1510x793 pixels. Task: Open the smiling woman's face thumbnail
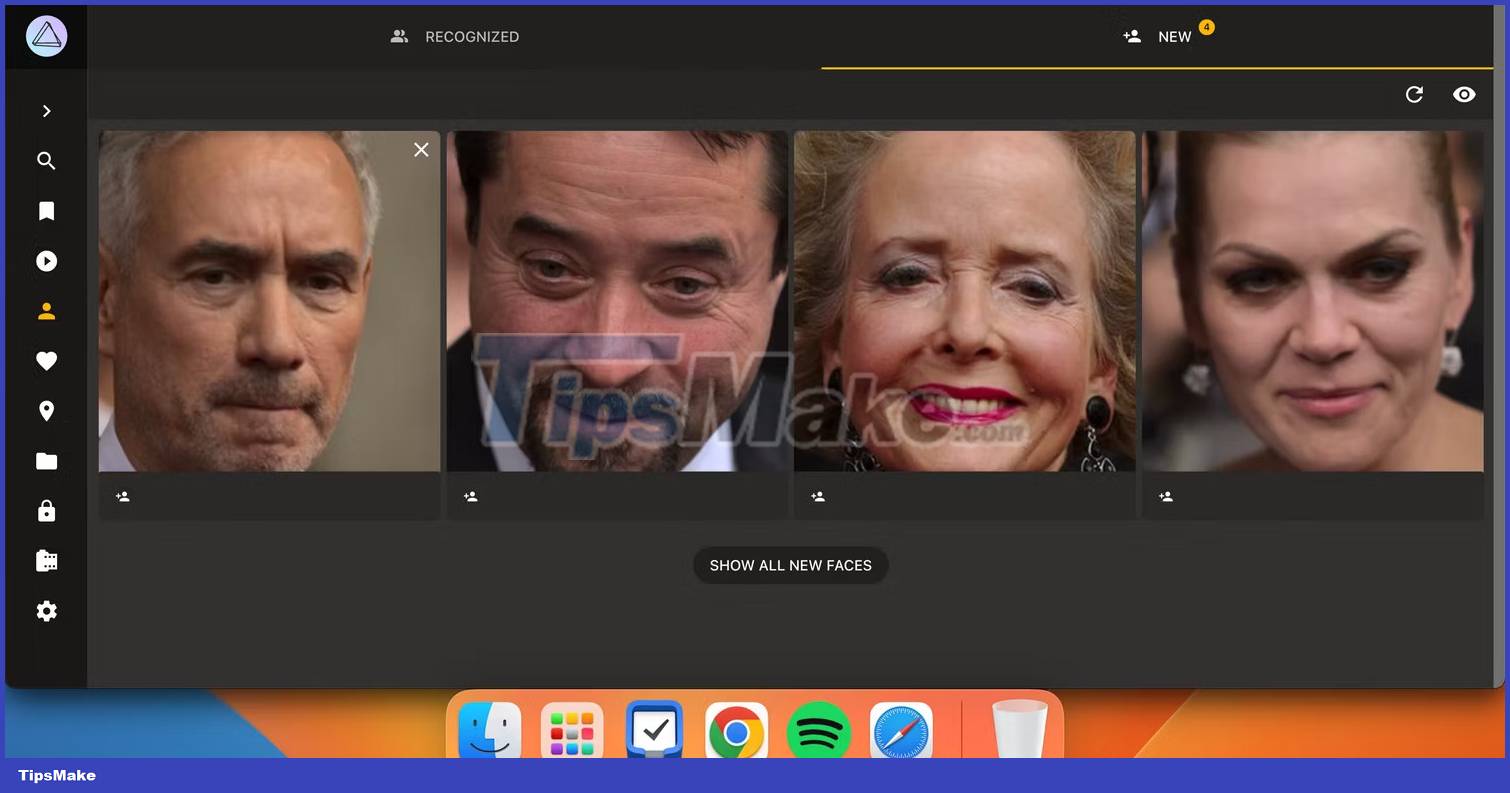point(964,300)
